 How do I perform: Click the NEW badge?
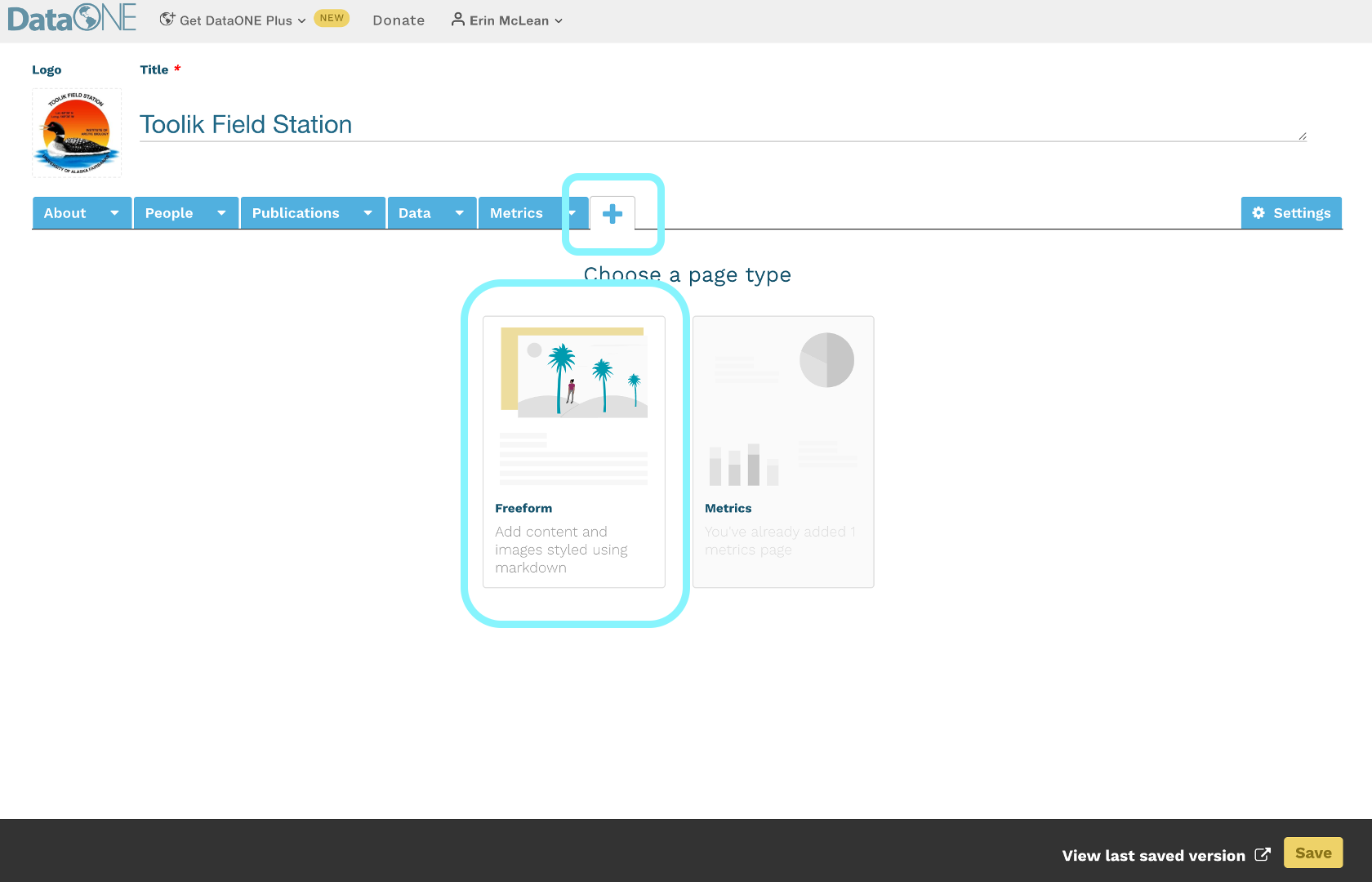332,18
